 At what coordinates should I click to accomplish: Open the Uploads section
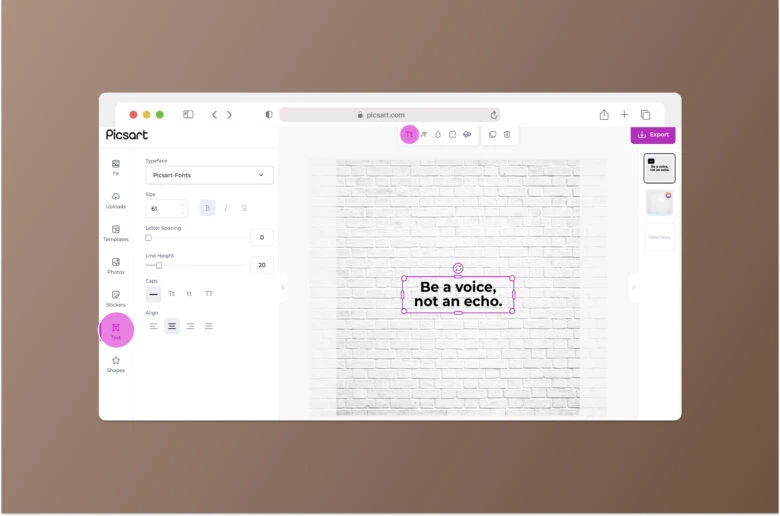[x=116, y=200]
